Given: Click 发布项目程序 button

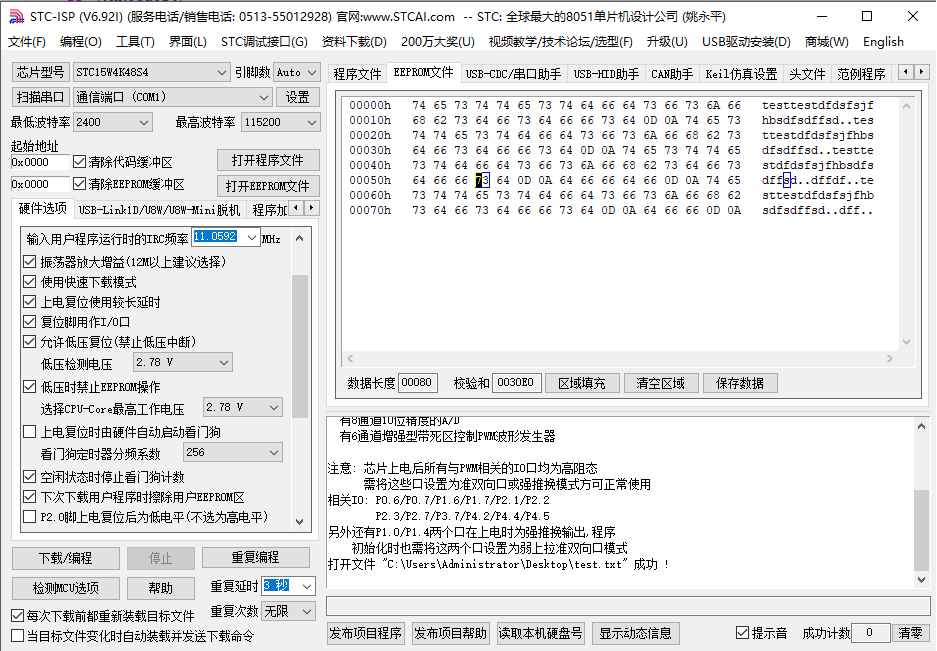Looking at the screenshot, I should click(366, 633).
